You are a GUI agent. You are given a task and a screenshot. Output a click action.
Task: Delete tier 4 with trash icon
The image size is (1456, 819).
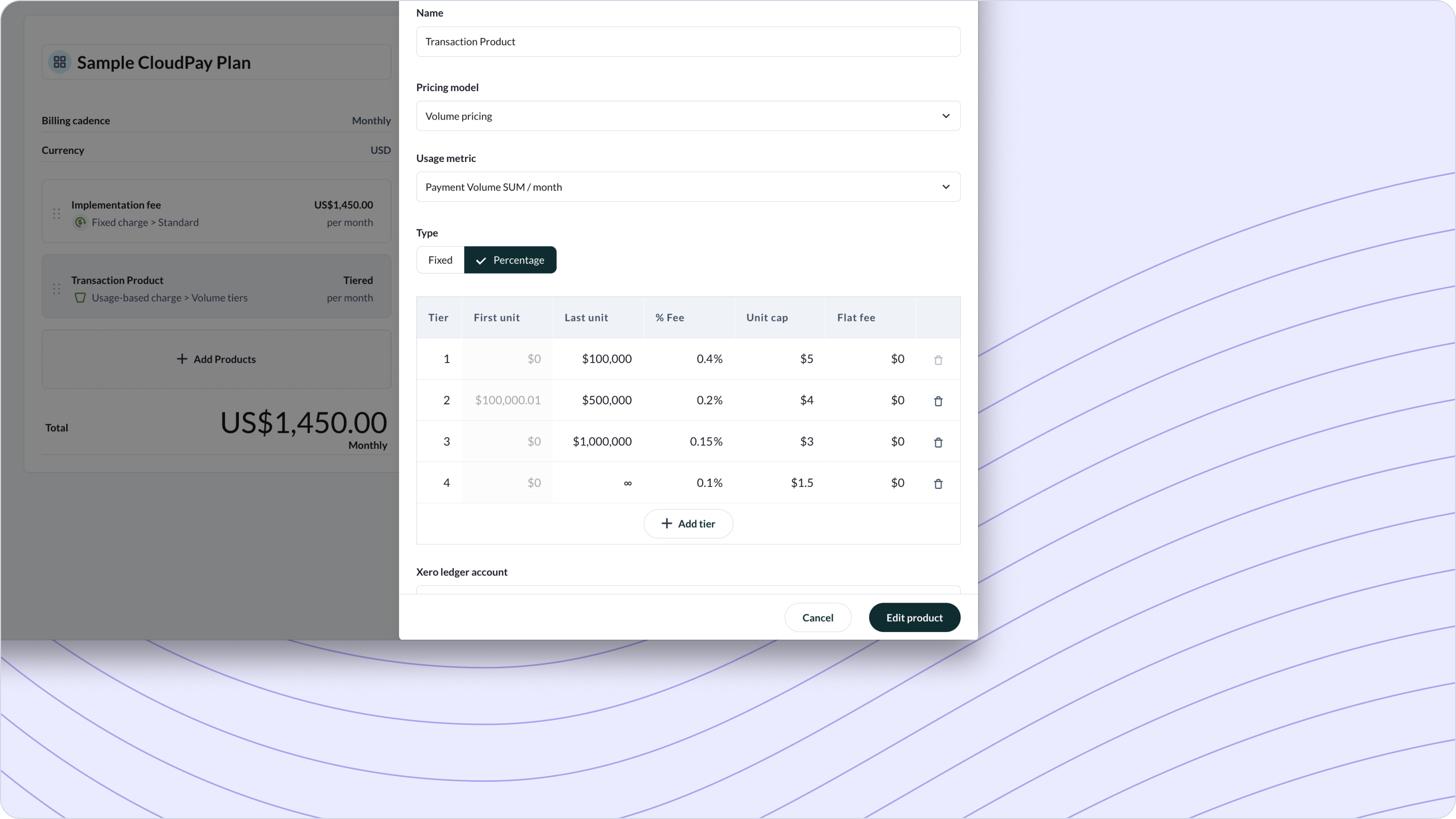pyautogui.click(x=938, y=483)
